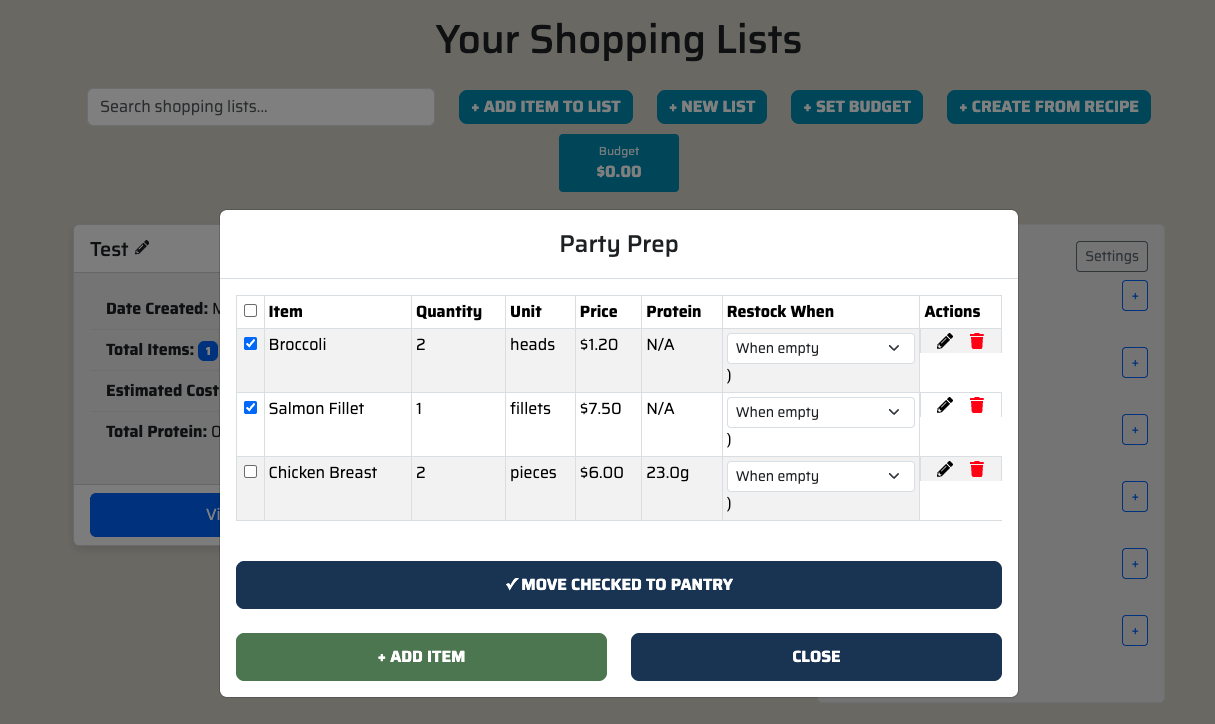Viewport: 1215px width, 724px height.
Task: Toggle the select-all checkbox in the table header
Action: 250,310
